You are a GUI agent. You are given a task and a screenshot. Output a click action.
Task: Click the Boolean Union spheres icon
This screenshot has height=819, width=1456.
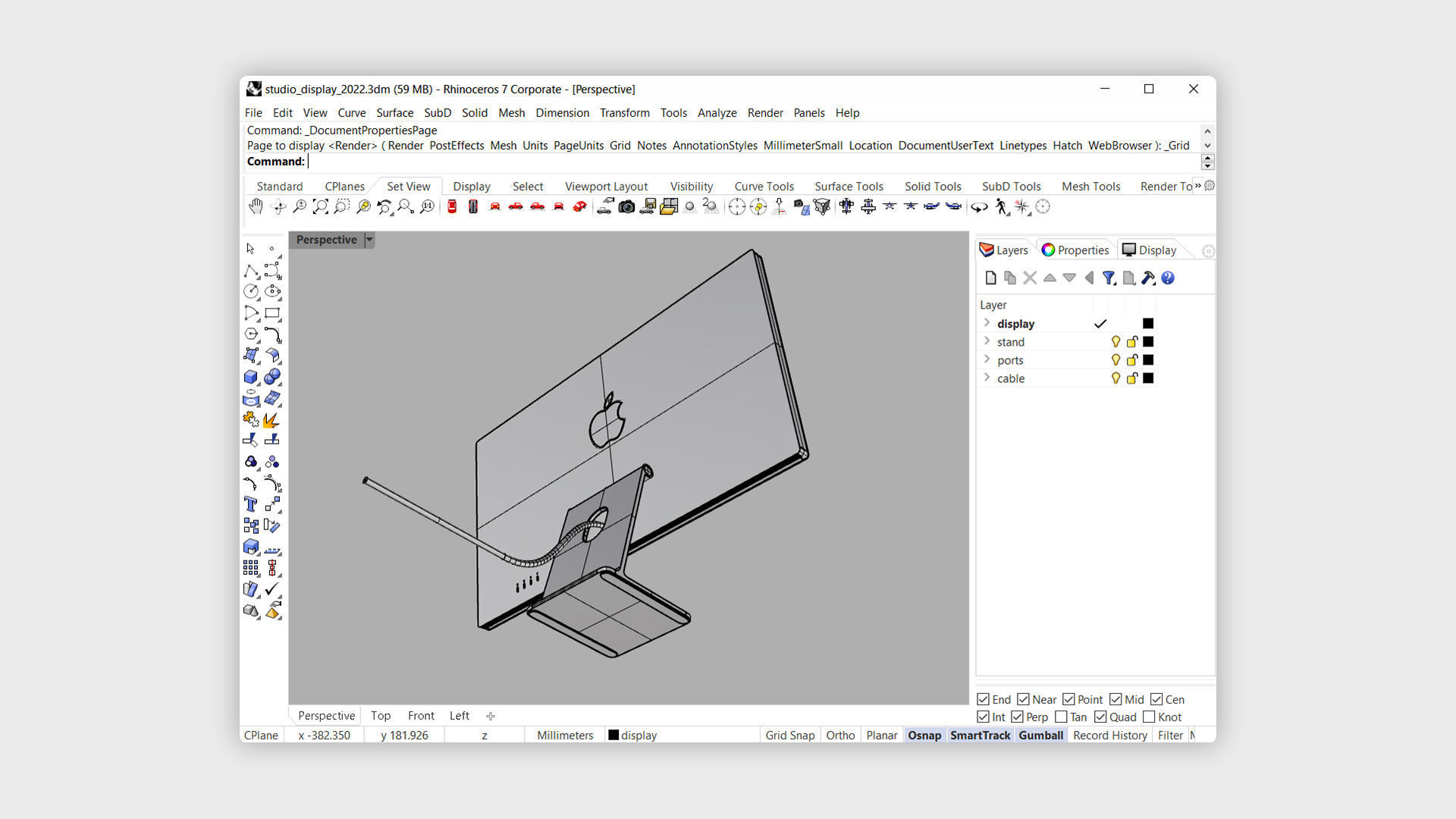pyautogui.click(x=272, y=376)
